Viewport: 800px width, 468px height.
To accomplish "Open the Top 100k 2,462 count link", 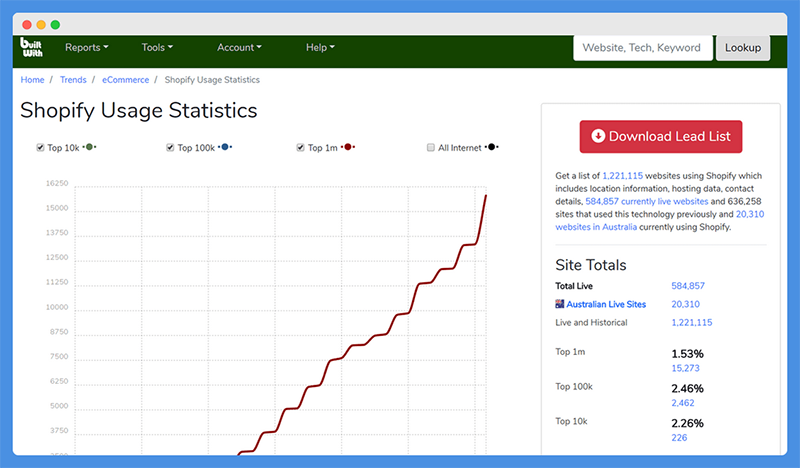I will pyautogui.click(x=683, y=403).
